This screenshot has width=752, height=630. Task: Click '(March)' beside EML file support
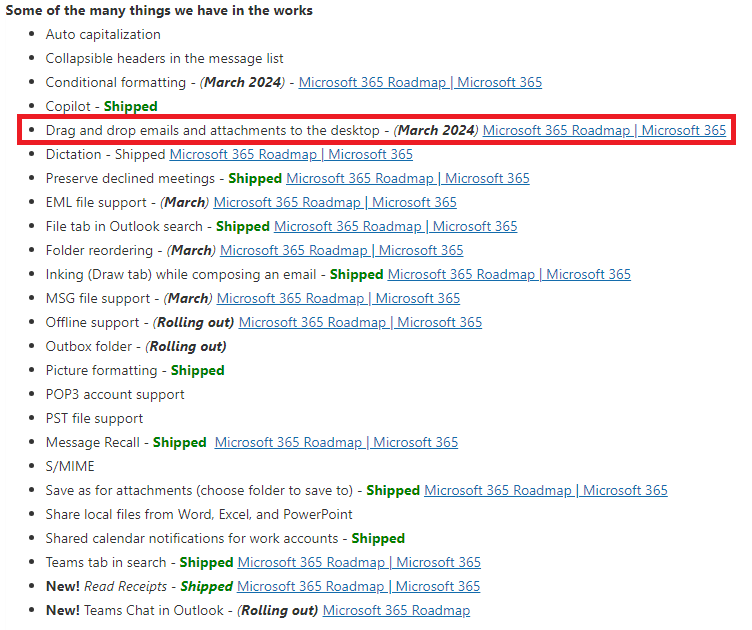click(185, 202)
